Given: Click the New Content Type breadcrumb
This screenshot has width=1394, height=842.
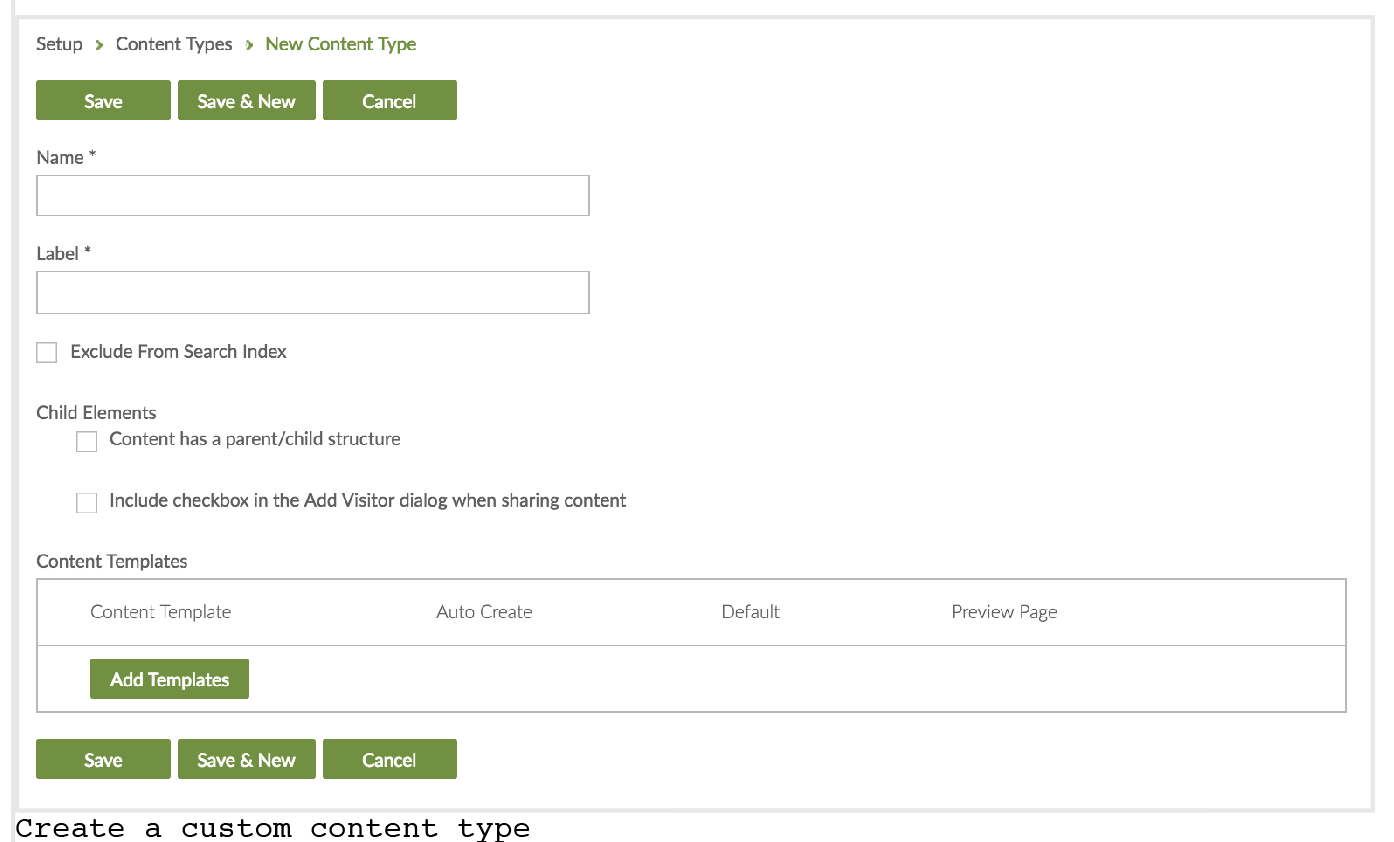Looking at the screenshot, I should point(340,44).
